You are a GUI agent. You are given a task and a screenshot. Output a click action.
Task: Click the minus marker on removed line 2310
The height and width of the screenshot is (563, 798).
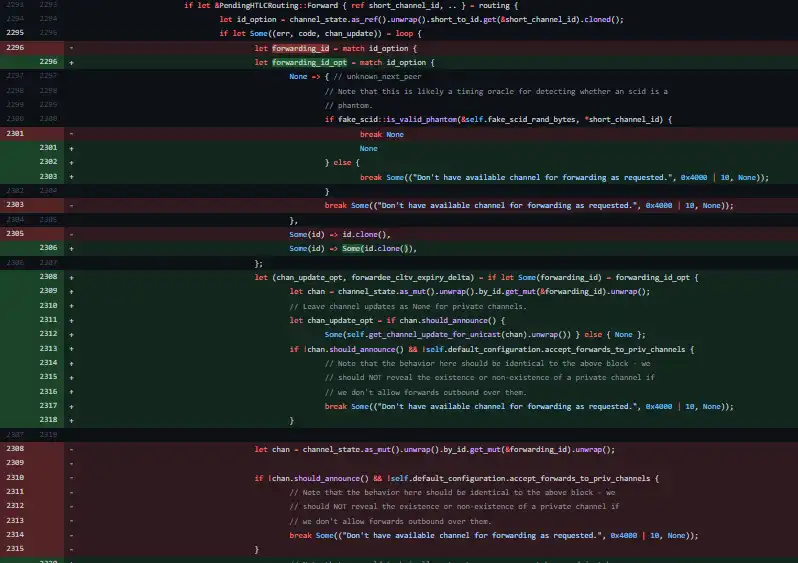72,478
